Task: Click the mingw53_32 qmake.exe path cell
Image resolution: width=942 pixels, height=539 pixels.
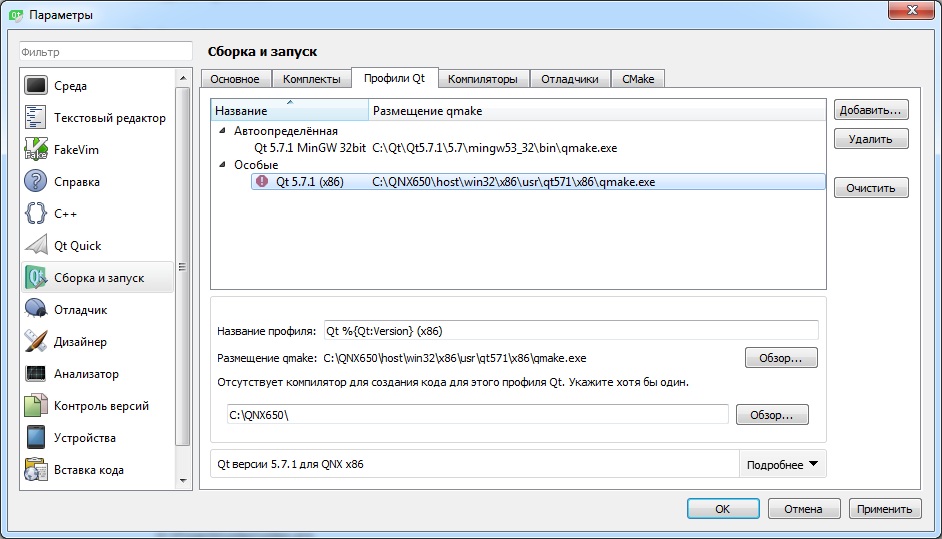Action: coord(494,147)
